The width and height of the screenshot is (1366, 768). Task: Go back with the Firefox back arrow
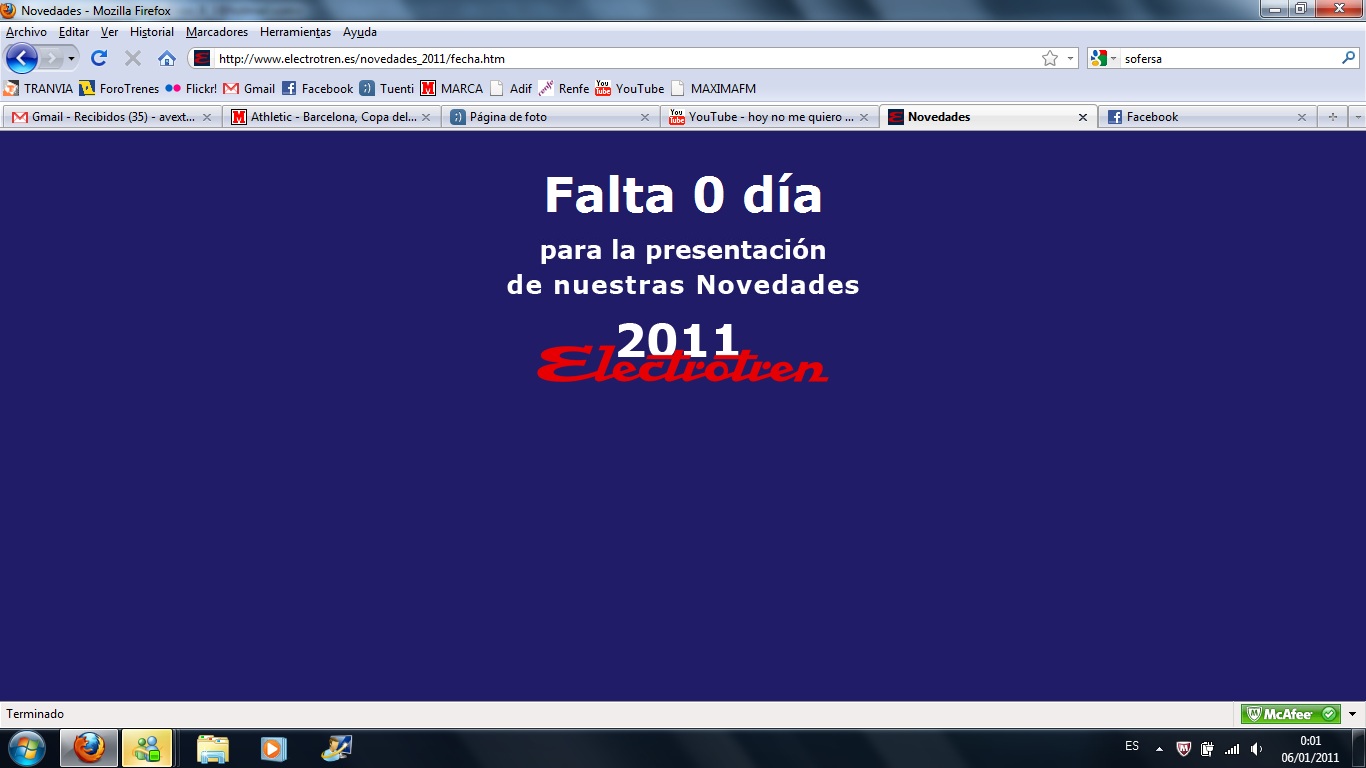point(21,58)
